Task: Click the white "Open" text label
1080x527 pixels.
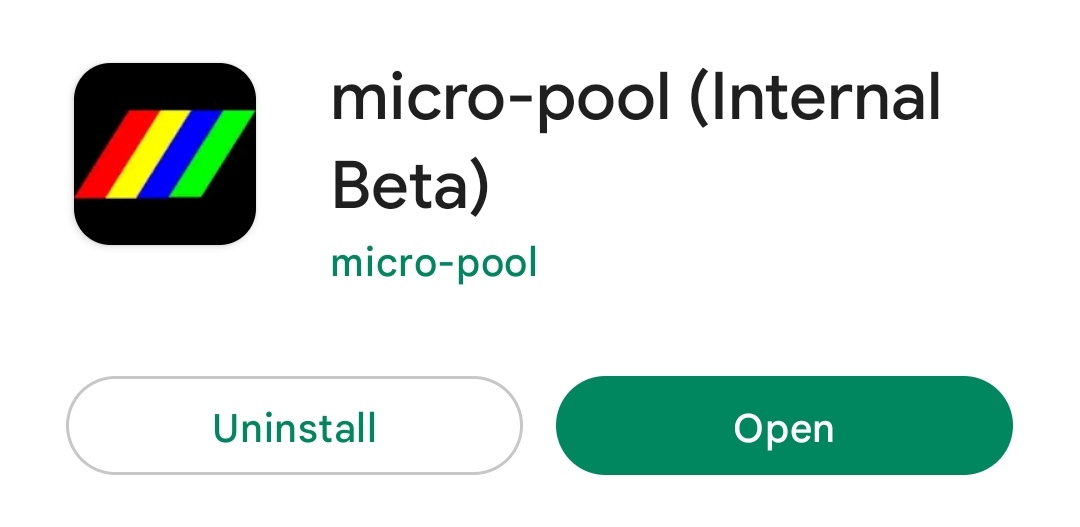Action: (x=784, y=428)
